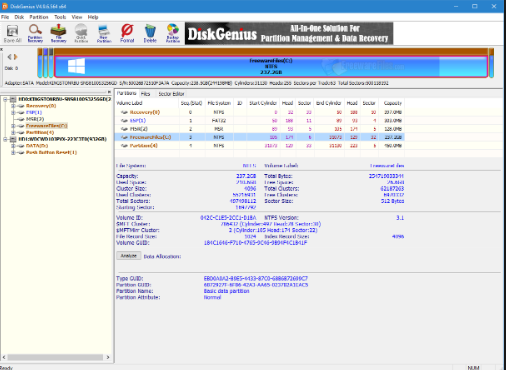Open the Partition menu

[x=39, y=17]
